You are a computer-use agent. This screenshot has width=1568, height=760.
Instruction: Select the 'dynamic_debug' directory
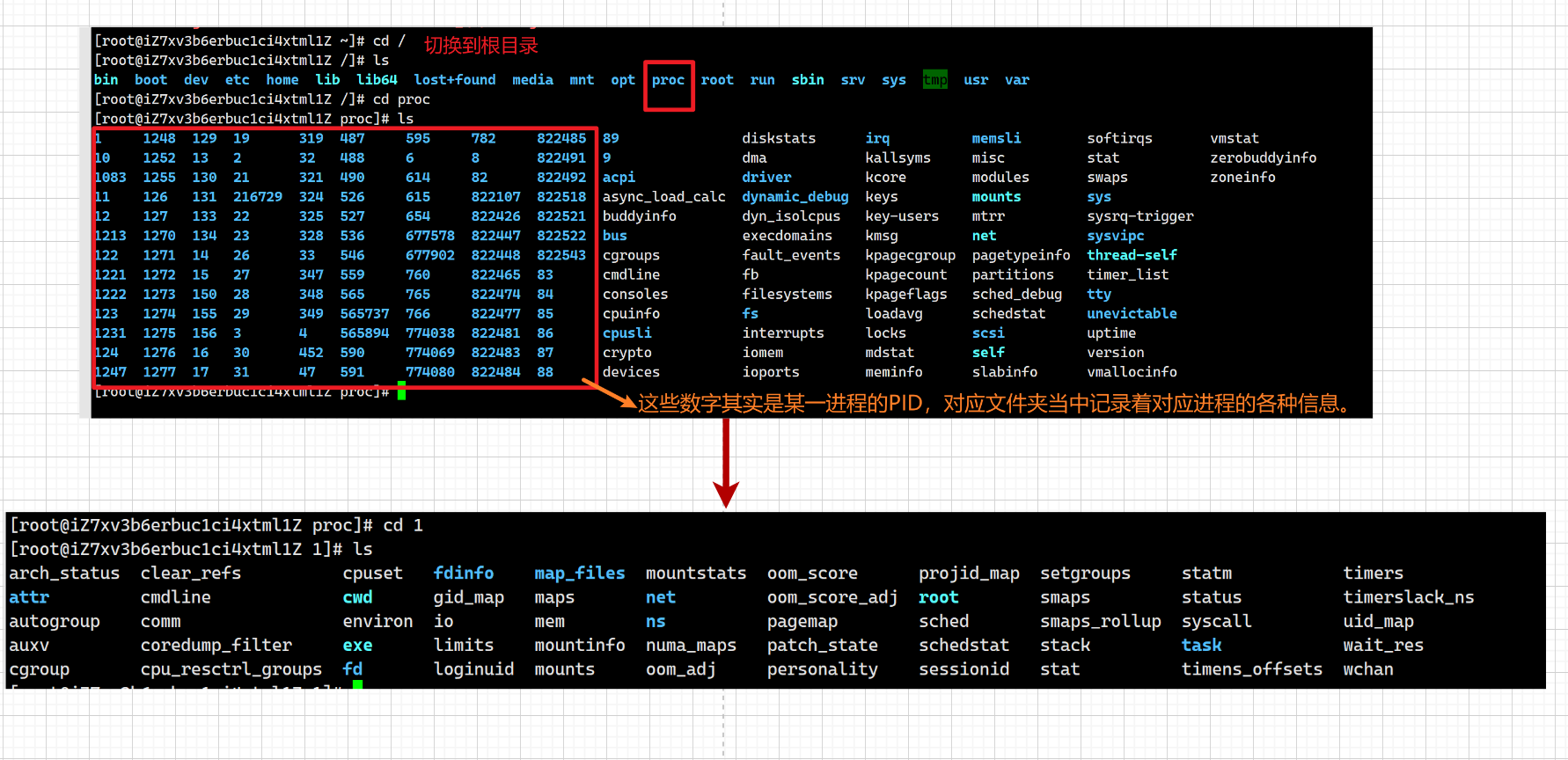[795, 197]
